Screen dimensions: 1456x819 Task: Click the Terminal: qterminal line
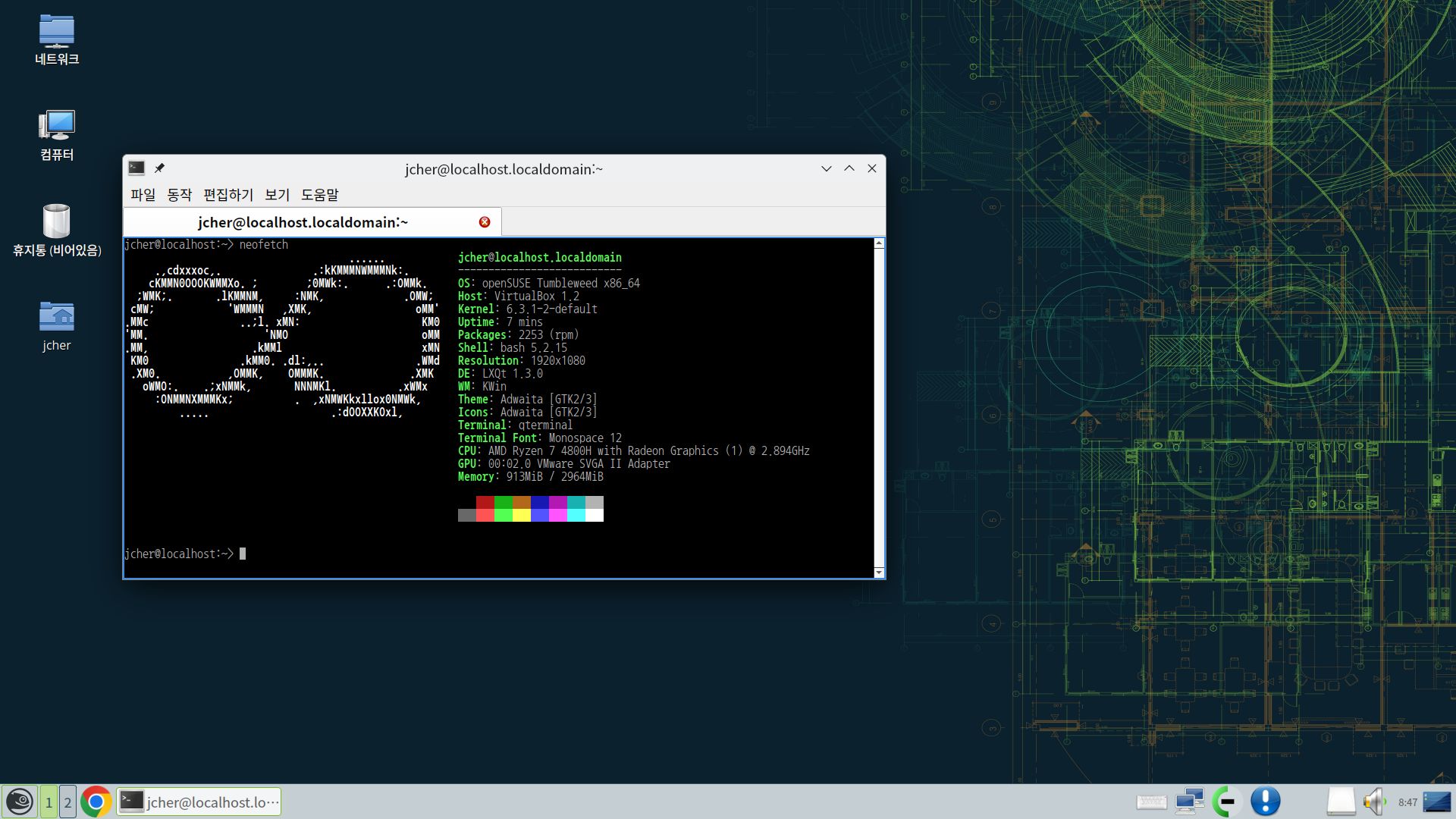[516, 425]
